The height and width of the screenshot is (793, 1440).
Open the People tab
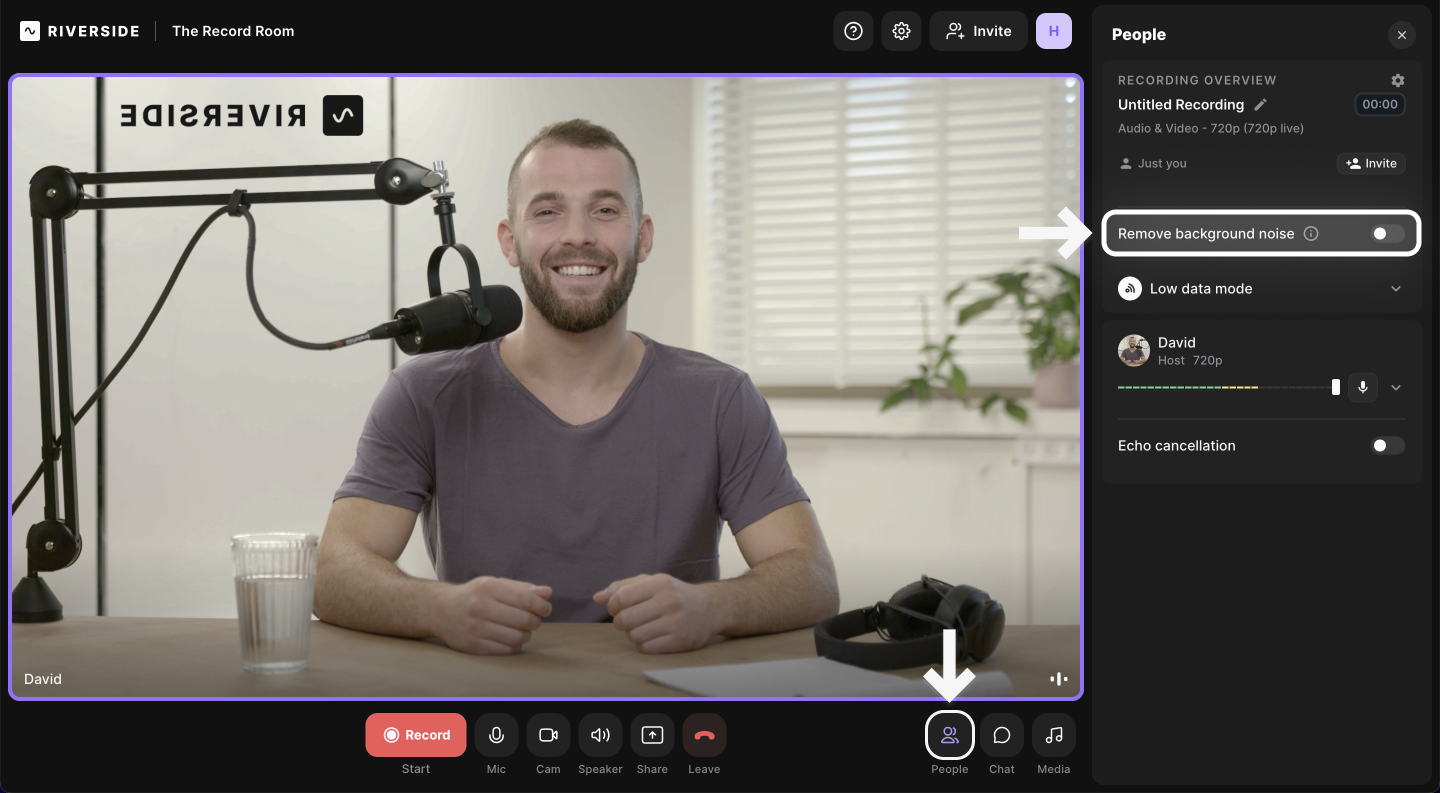coord(950,735)
